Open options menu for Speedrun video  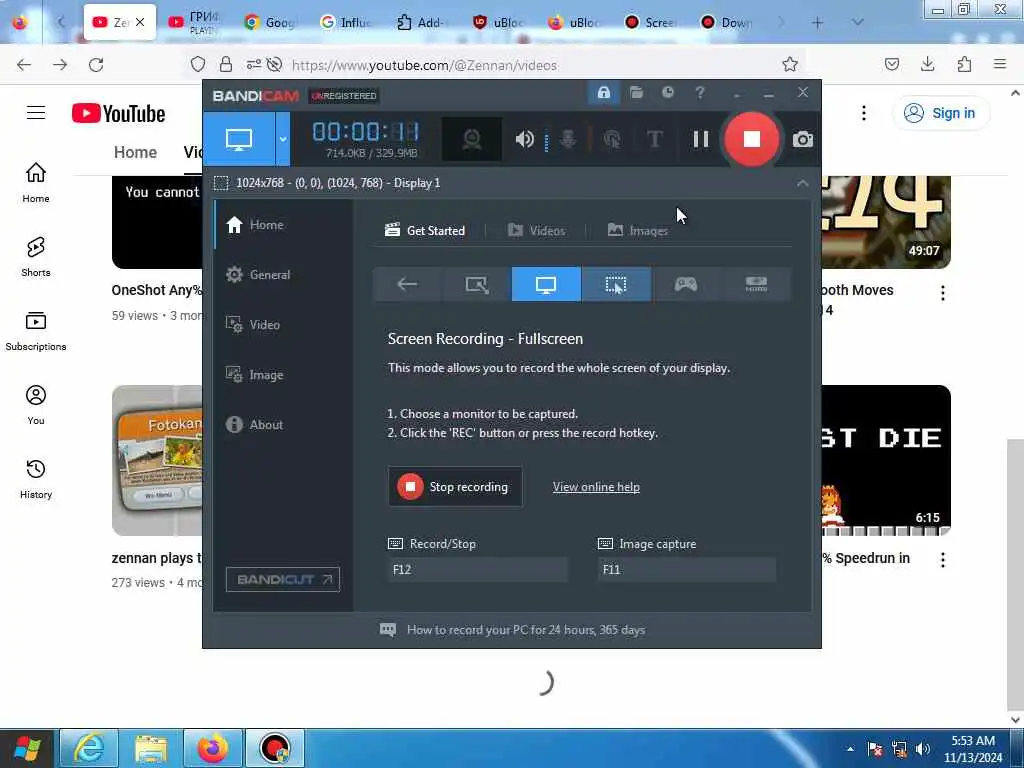(942, 560)
